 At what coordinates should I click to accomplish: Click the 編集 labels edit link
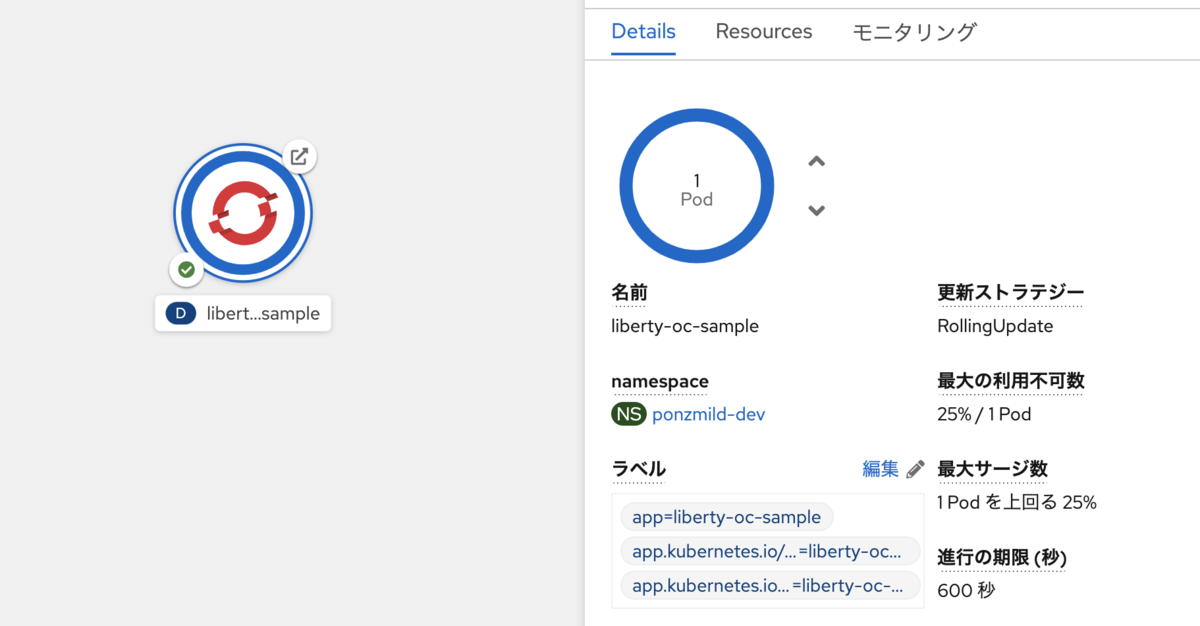coord(880,469)
